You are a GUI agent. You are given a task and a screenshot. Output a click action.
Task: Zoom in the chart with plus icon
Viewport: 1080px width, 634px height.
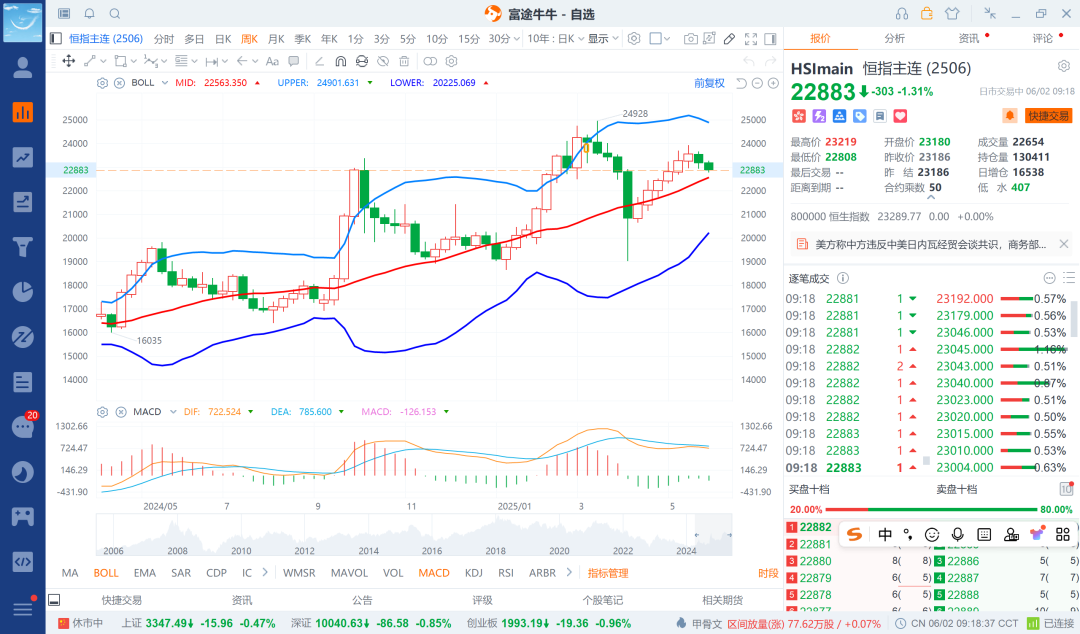click(x=773, y=83)
